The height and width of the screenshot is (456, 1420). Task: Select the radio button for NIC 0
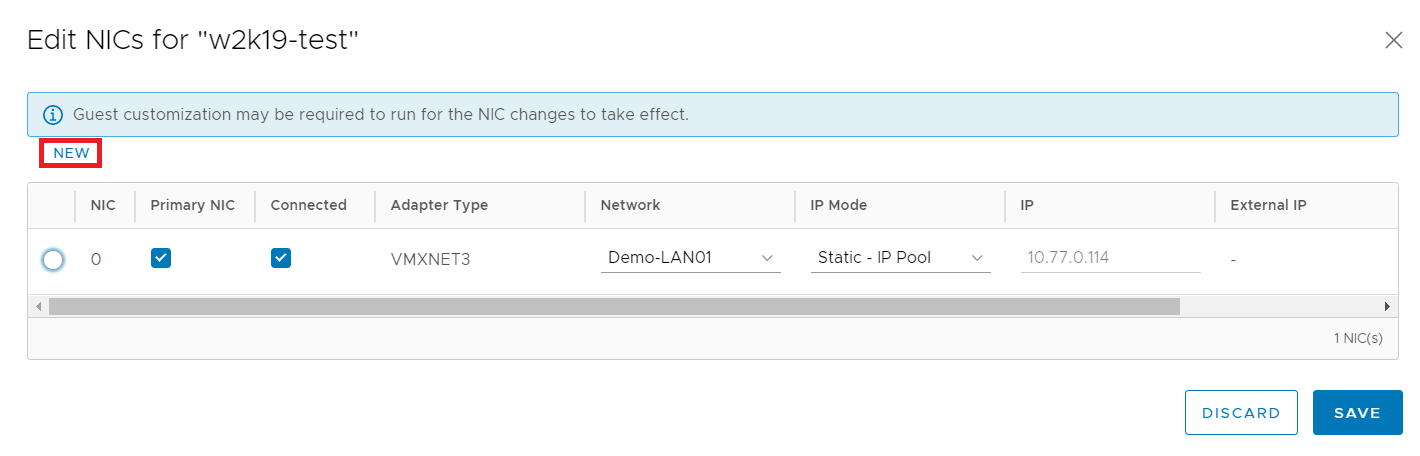point(53,260)
